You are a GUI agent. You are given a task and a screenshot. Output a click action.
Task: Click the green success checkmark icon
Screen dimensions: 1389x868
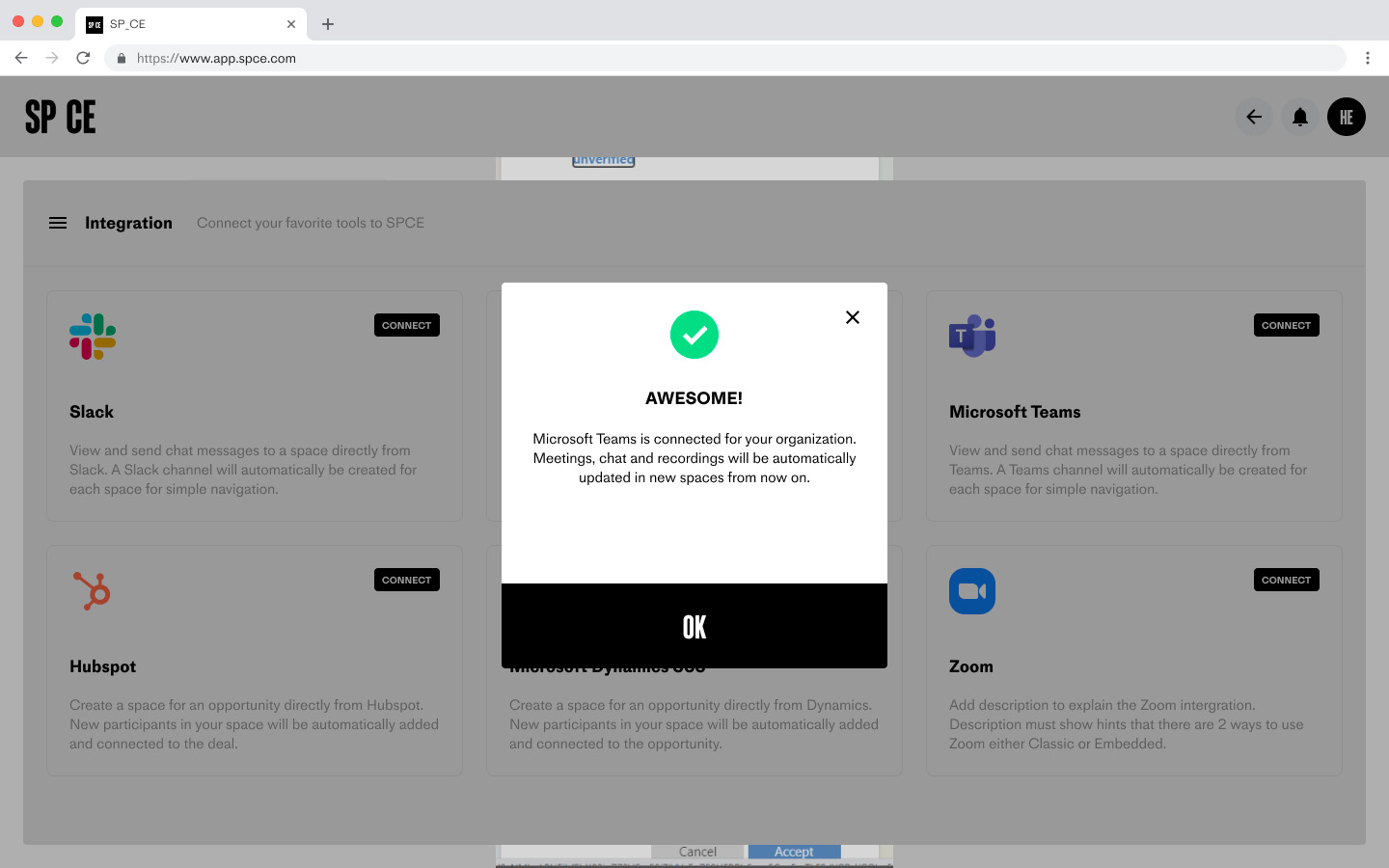click(x=694, y=335)
